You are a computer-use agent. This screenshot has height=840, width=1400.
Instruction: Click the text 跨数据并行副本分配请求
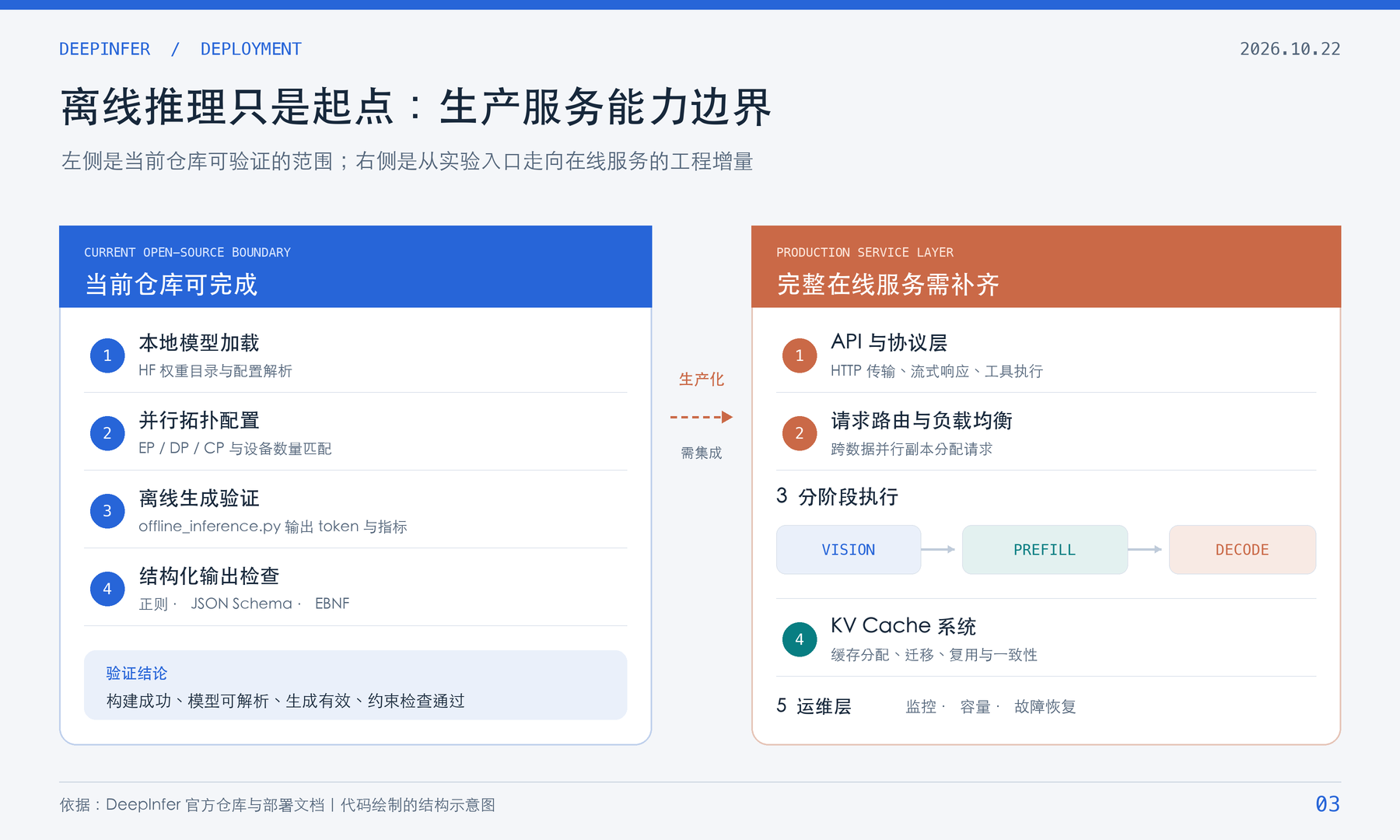912,449
